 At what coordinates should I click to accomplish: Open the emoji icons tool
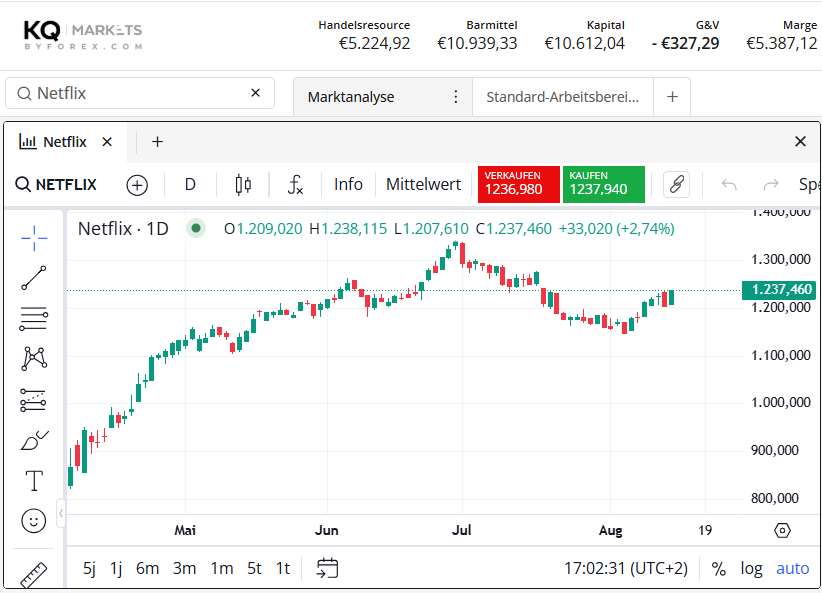click(x=34, y=521)
